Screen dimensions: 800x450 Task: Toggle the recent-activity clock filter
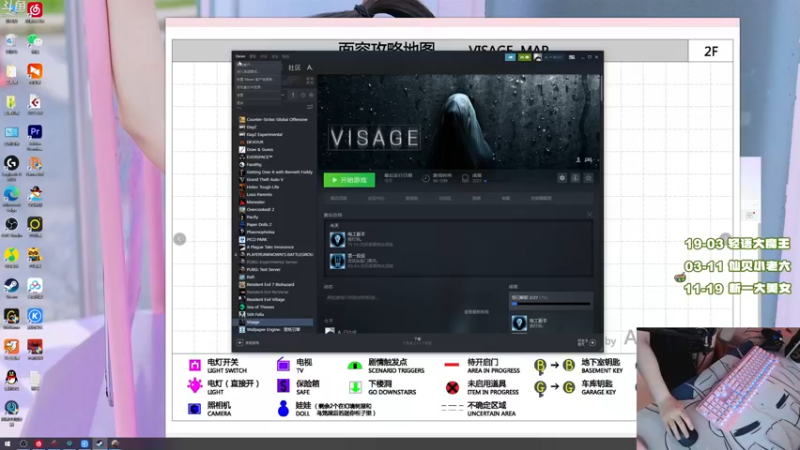(303, 95)
